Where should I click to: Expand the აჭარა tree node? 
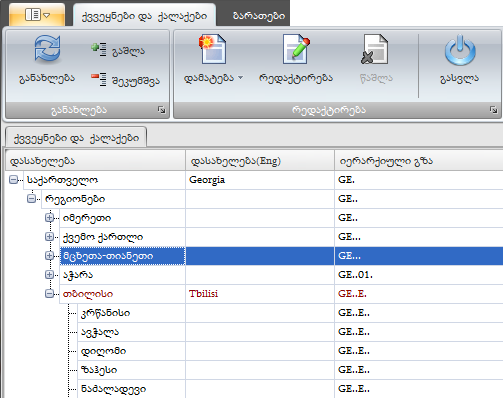point(49,275)
